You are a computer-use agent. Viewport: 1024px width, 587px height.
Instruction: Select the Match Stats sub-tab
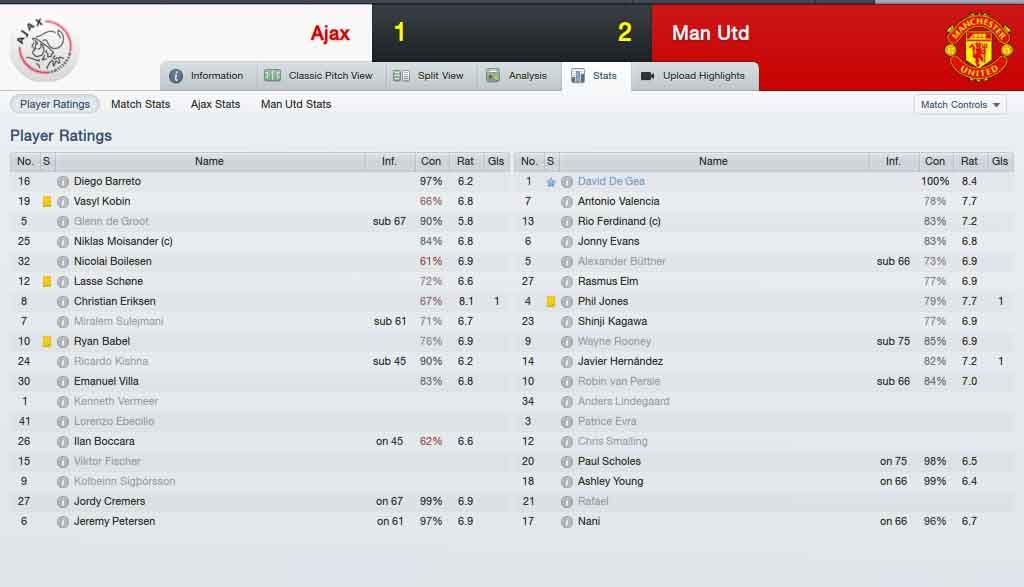click(140, 104)
